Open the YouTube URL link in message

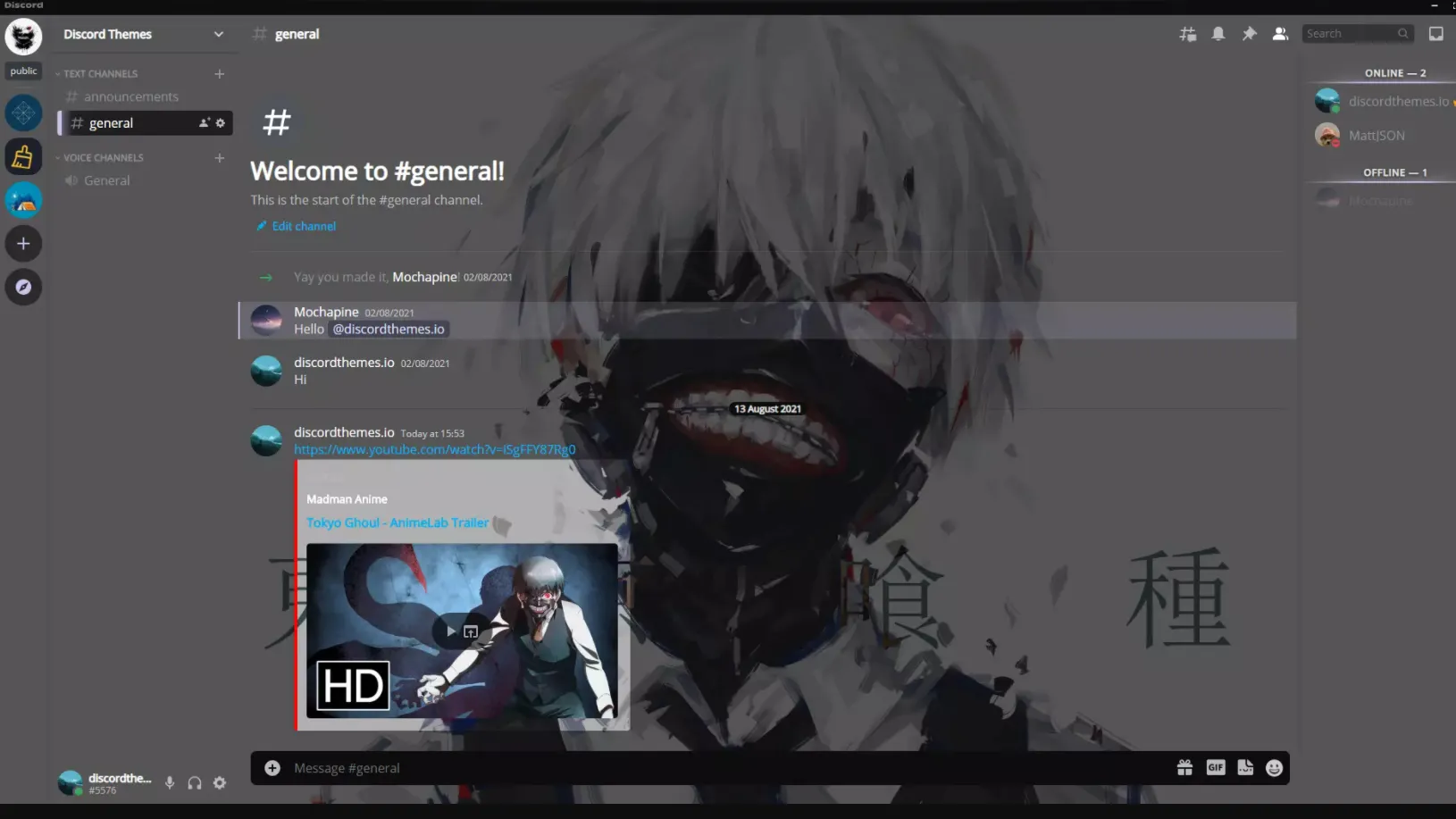(435, 450)
